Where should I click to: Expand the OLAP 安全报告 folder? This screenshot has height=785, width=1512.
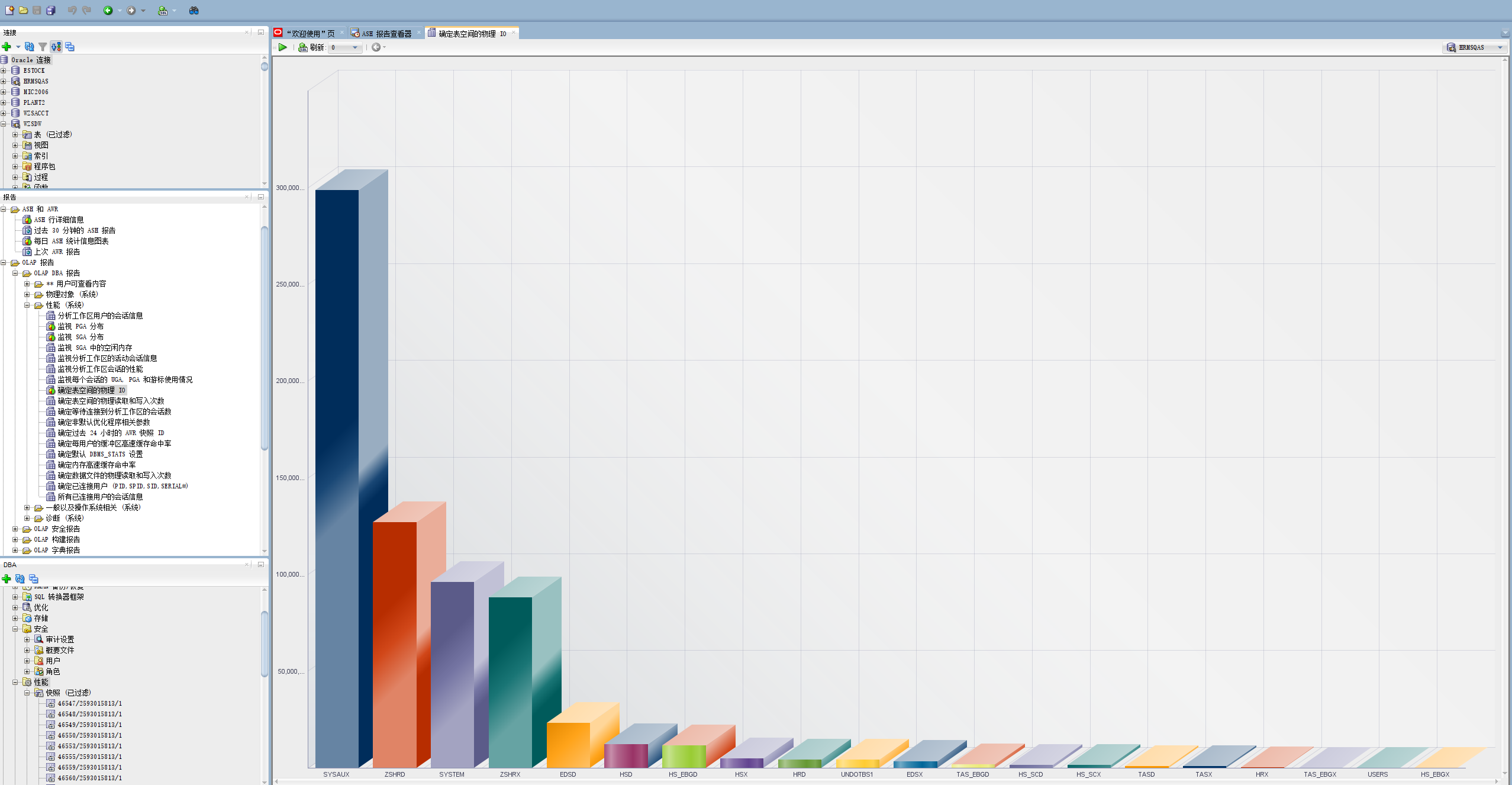click(x=15, y=529)
